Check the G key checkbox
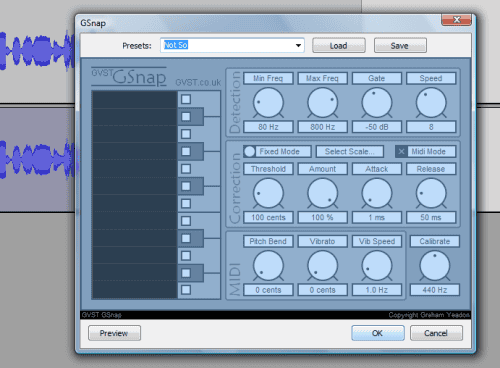Screen dimensions: 500x368 tap(186, 169)
